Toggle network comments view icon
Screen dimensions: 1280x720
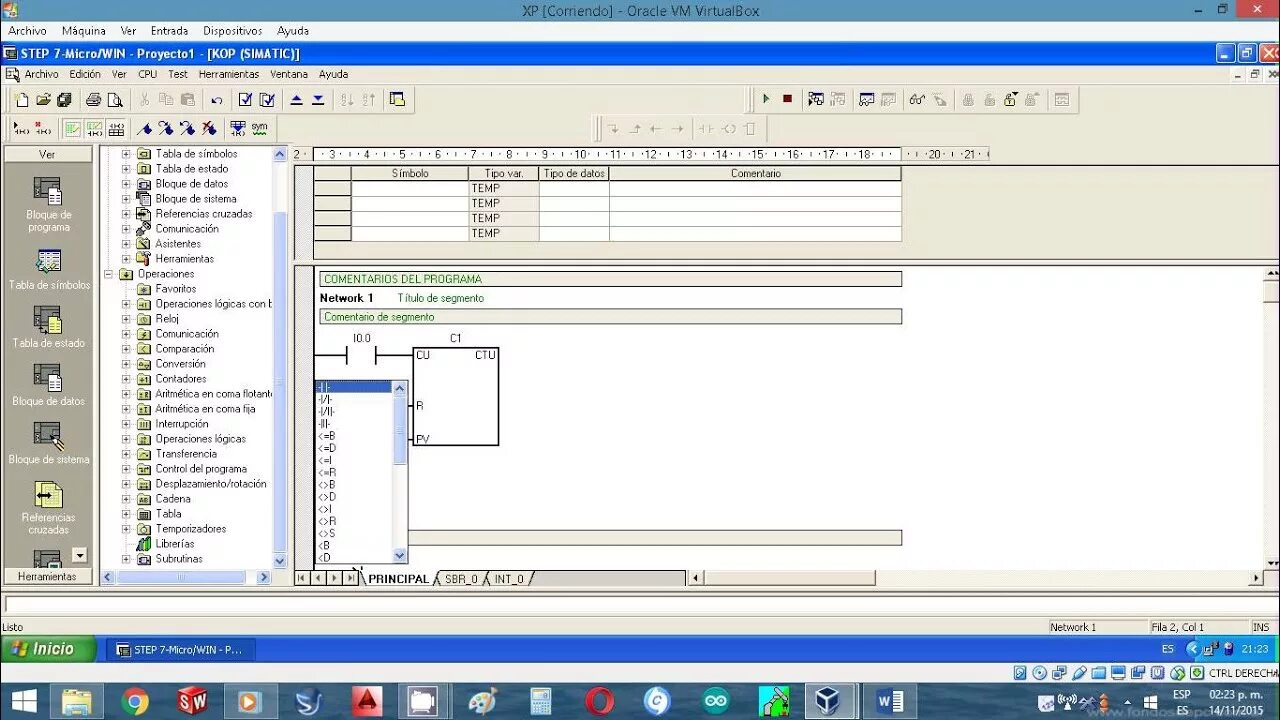[x=94, y=128]
